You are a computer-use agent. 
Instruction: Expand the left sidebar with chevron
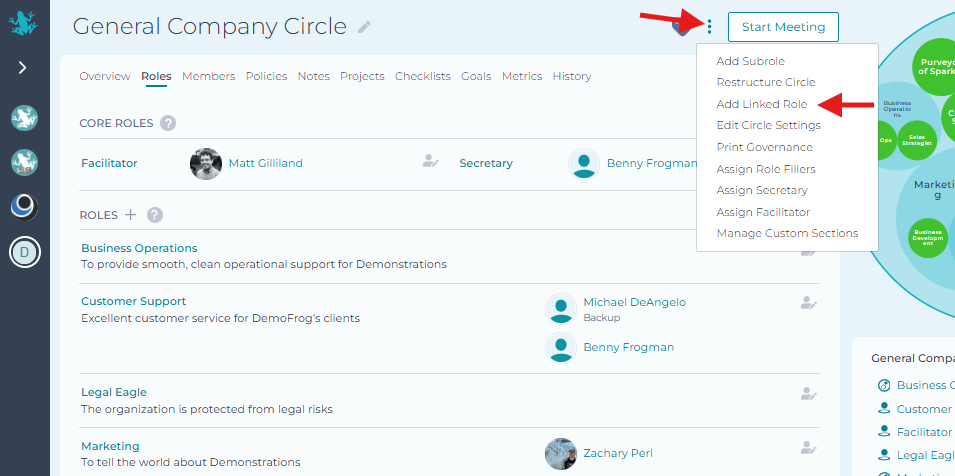point(23,68)
